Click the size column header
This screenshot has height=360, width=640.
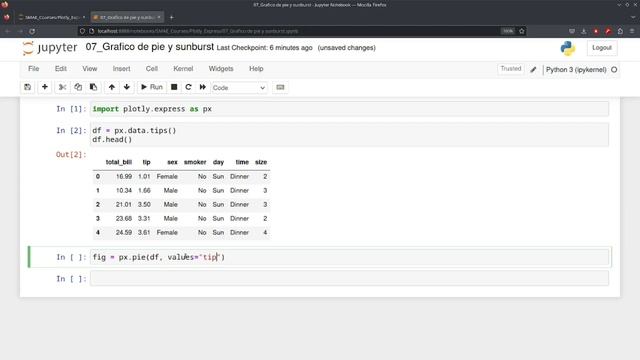click(261, 162)
